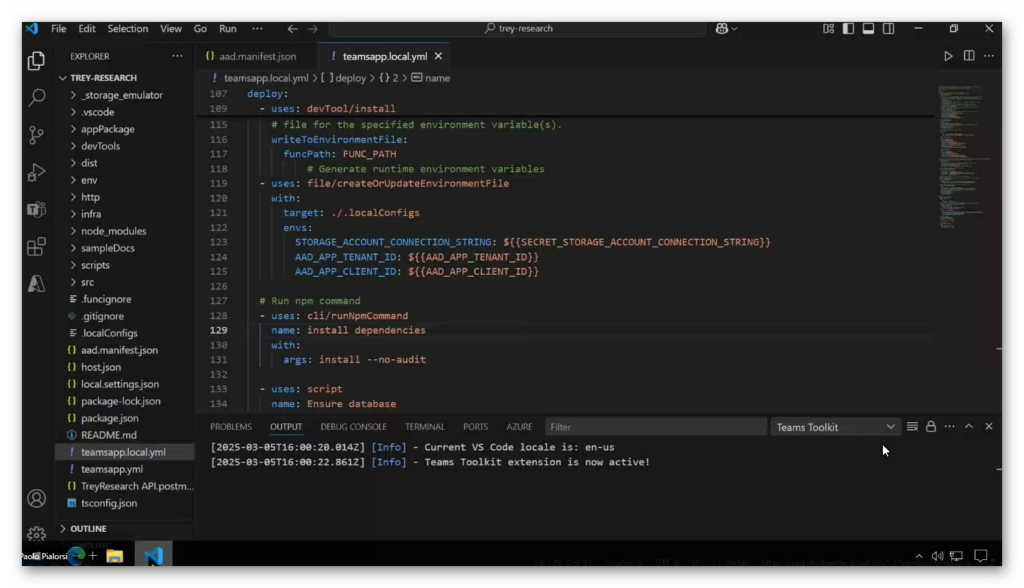
Task: Open the Azure view in activity bar
Action: pyautogui.click(x=37, y=284)
